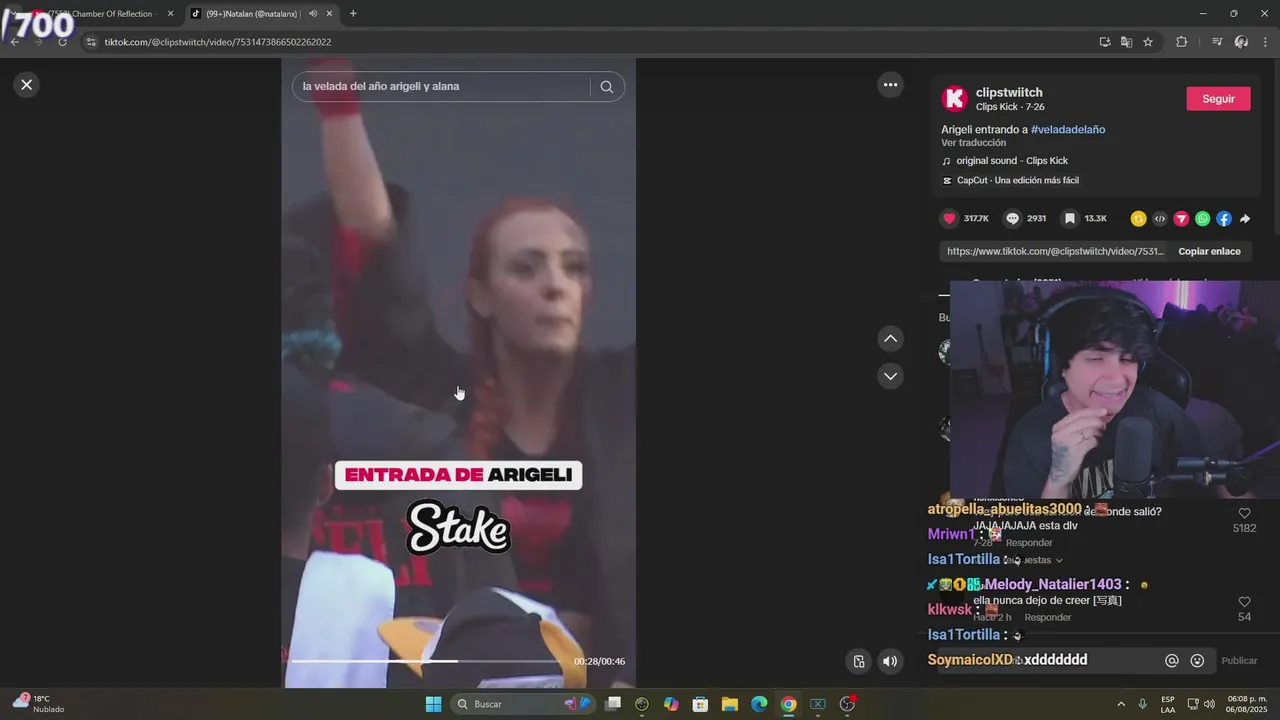Screen dimensions: 1280x720
Task: Open the #veladadelaño hashtag
Action: [x=1068, y=130]
